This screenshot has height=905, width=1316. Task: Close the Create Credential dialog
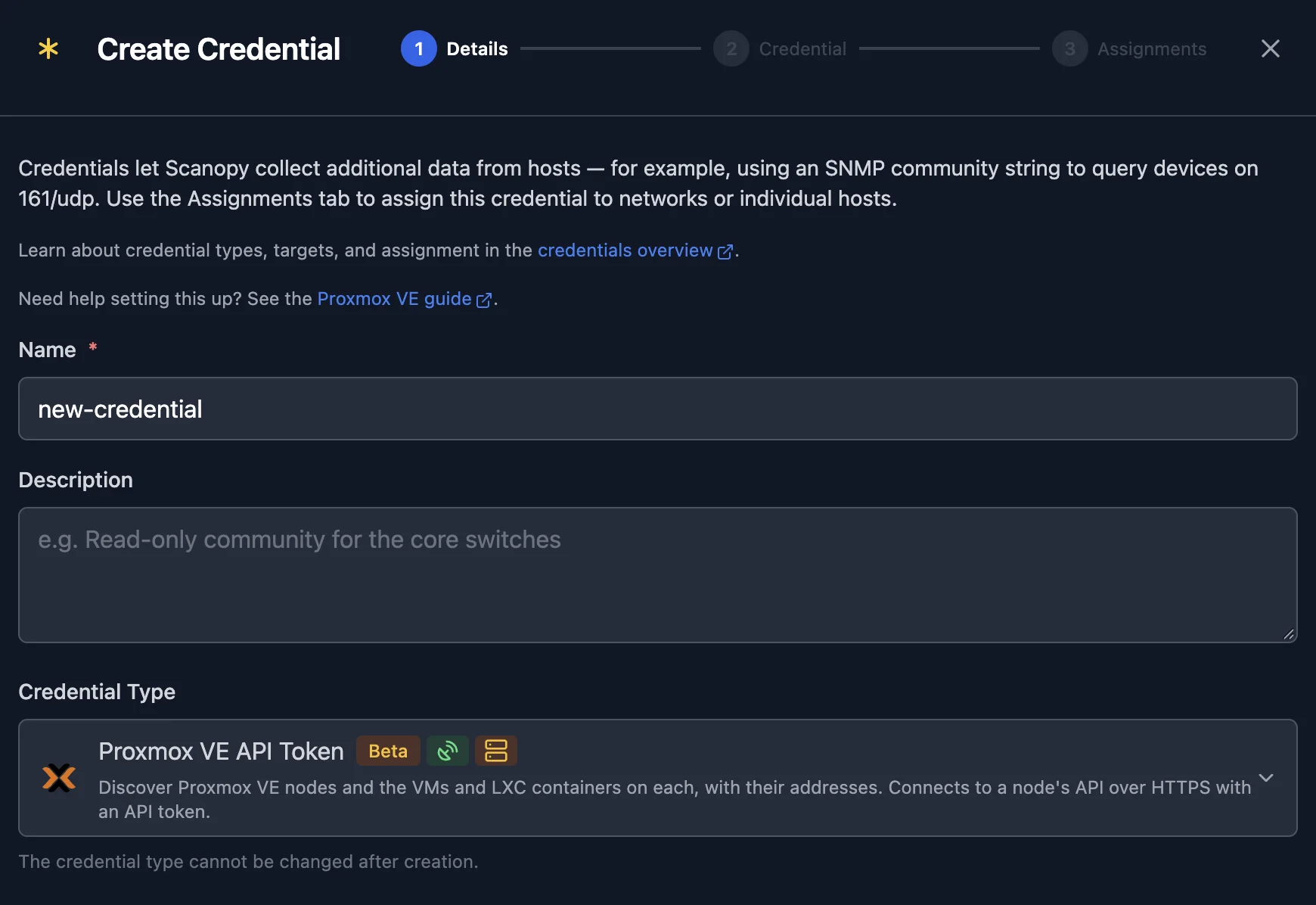[x=1271, y=48]
